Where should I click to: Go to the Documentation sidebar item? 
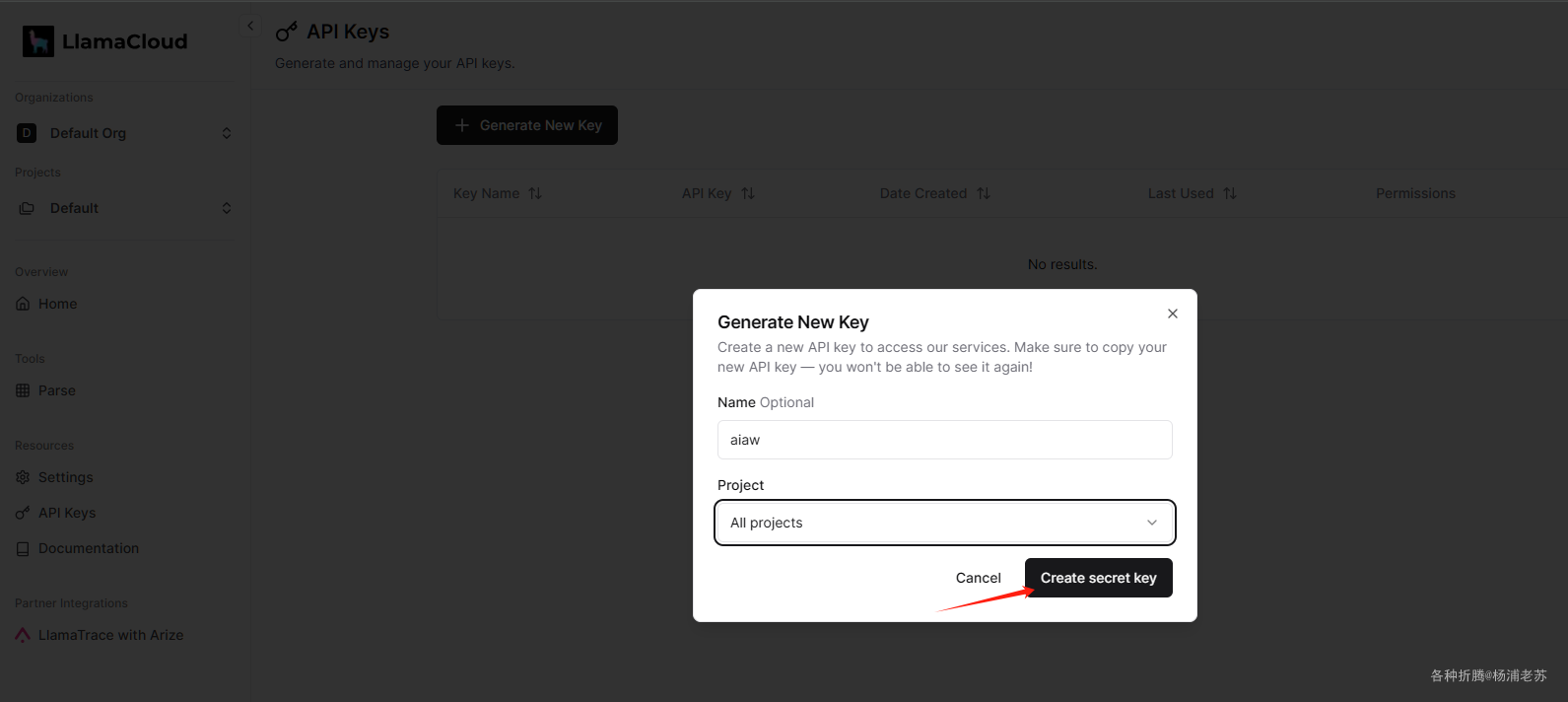point(89,548)
